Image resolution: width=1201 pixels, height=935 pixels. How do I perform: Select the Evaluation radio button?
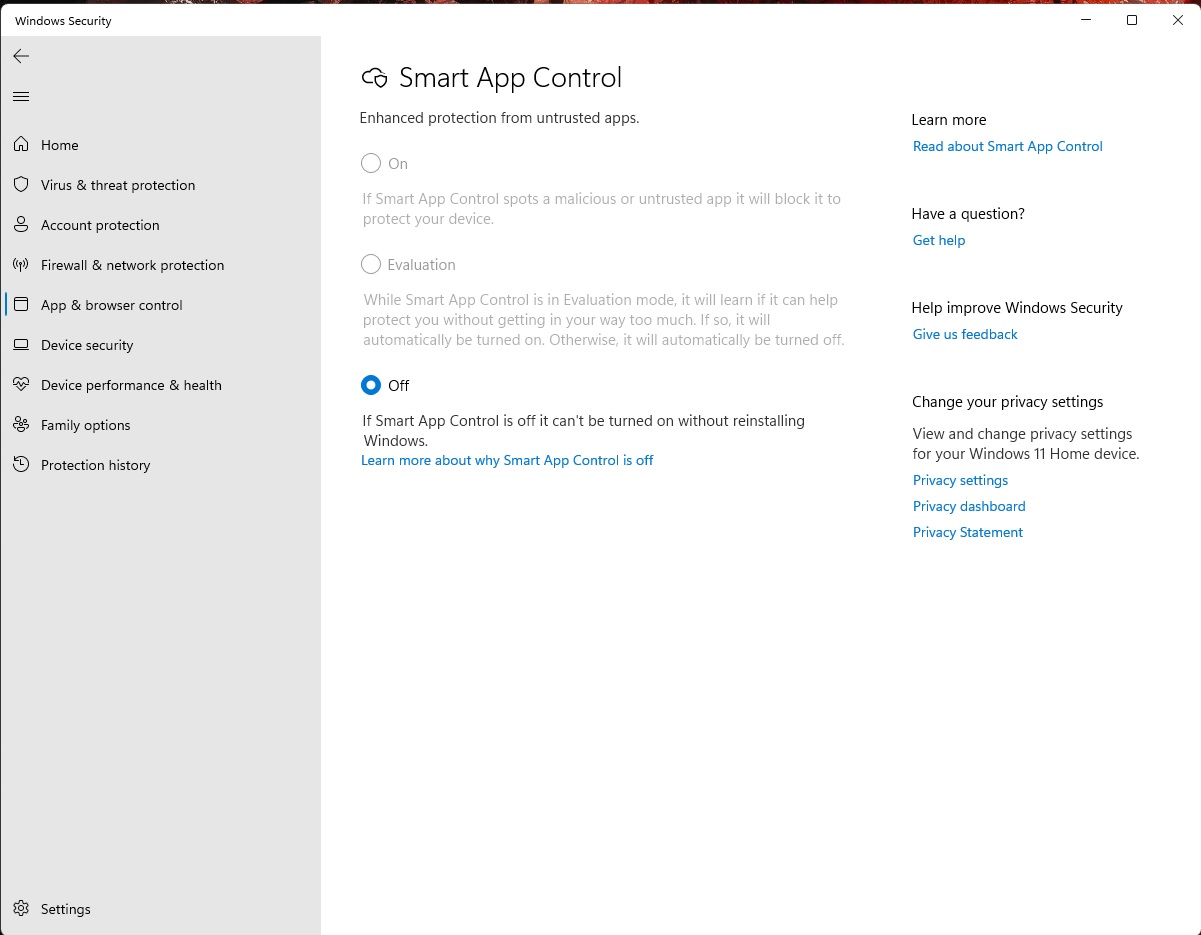tap(371, 264)
